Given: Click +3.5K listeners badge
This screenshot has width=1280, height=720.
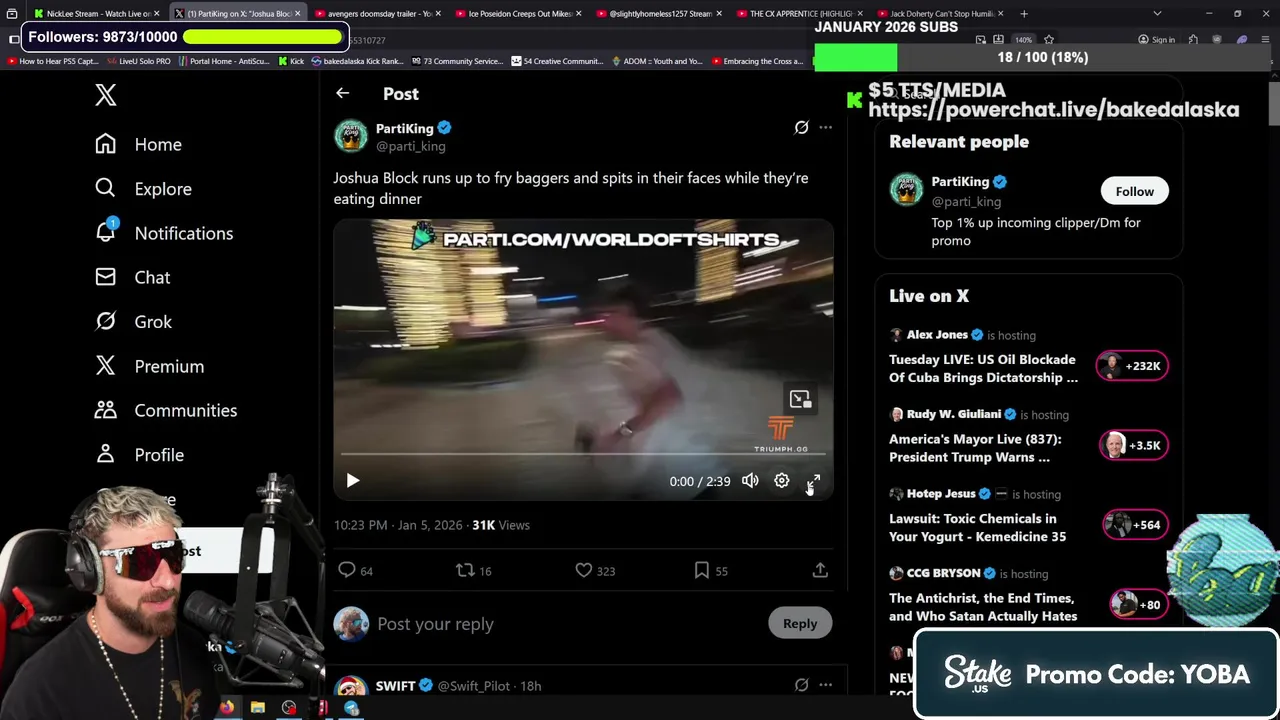Looking at the screenshot, I should (1134, 445).
